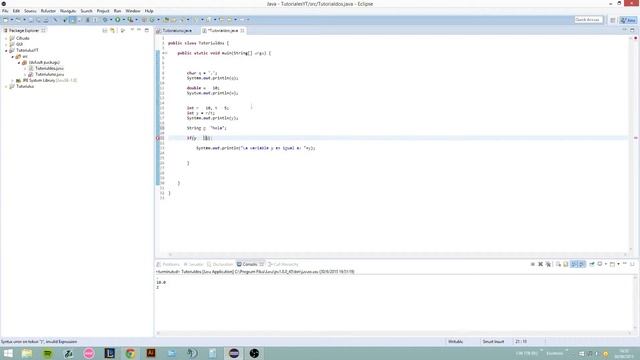Image resolution: width=640 pixels, height=360 pixels.
Task: Click the public class Tutorialdos declaration line
Action: point(198,43)
